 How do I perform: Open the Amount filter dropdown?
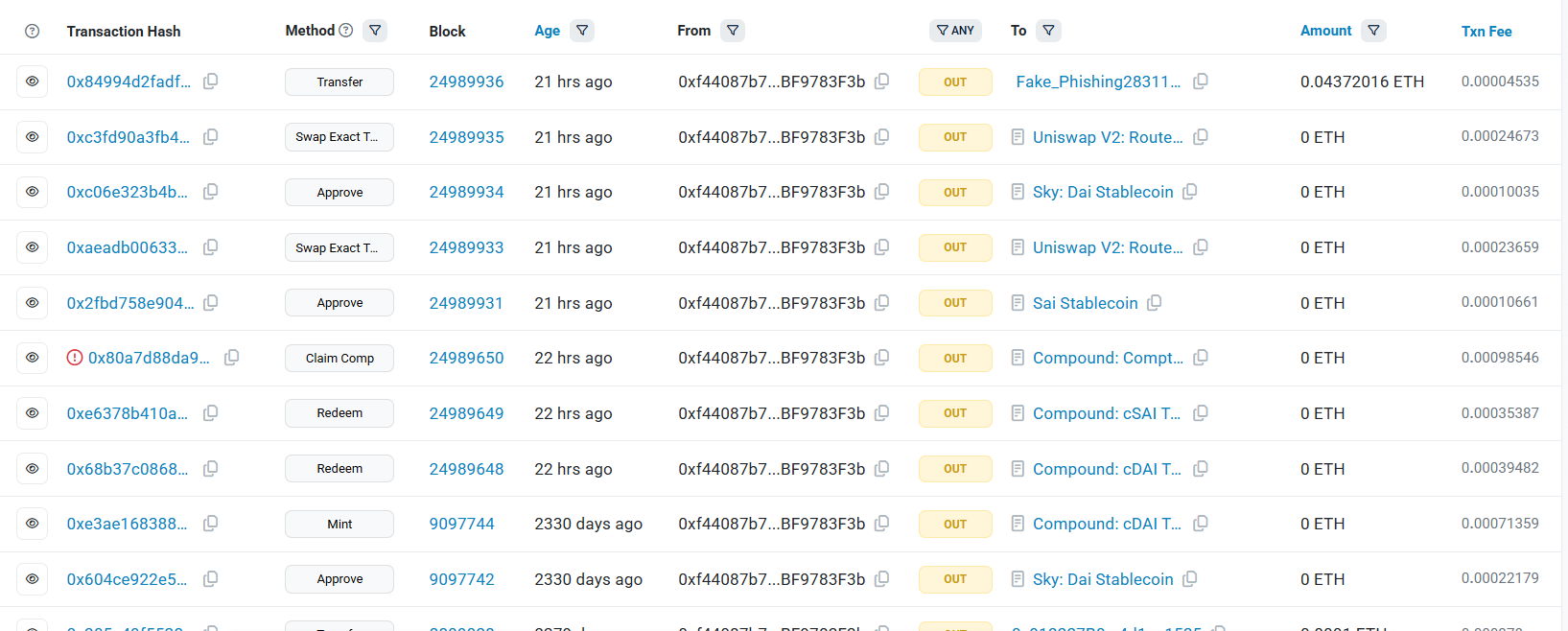tap(1374, 31)
